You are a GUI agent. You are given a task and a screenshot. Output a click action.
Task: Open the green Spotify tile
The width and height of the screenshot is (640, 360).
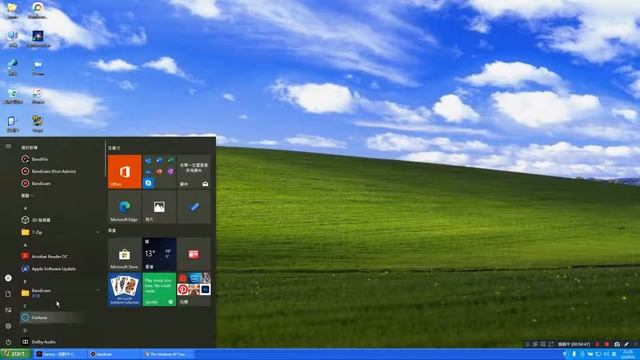[x=159, y=289]
